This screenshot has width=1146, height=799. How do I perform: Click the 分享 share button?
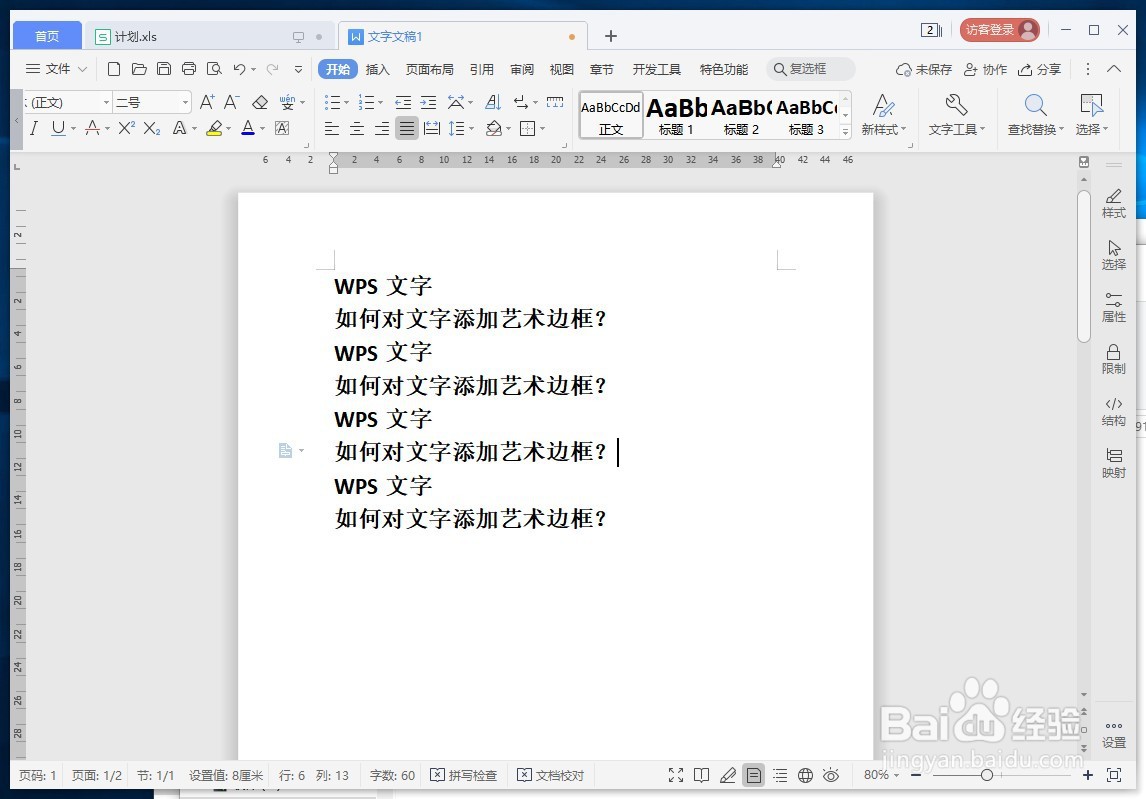pyautogui.click(x=1039, y=69)
